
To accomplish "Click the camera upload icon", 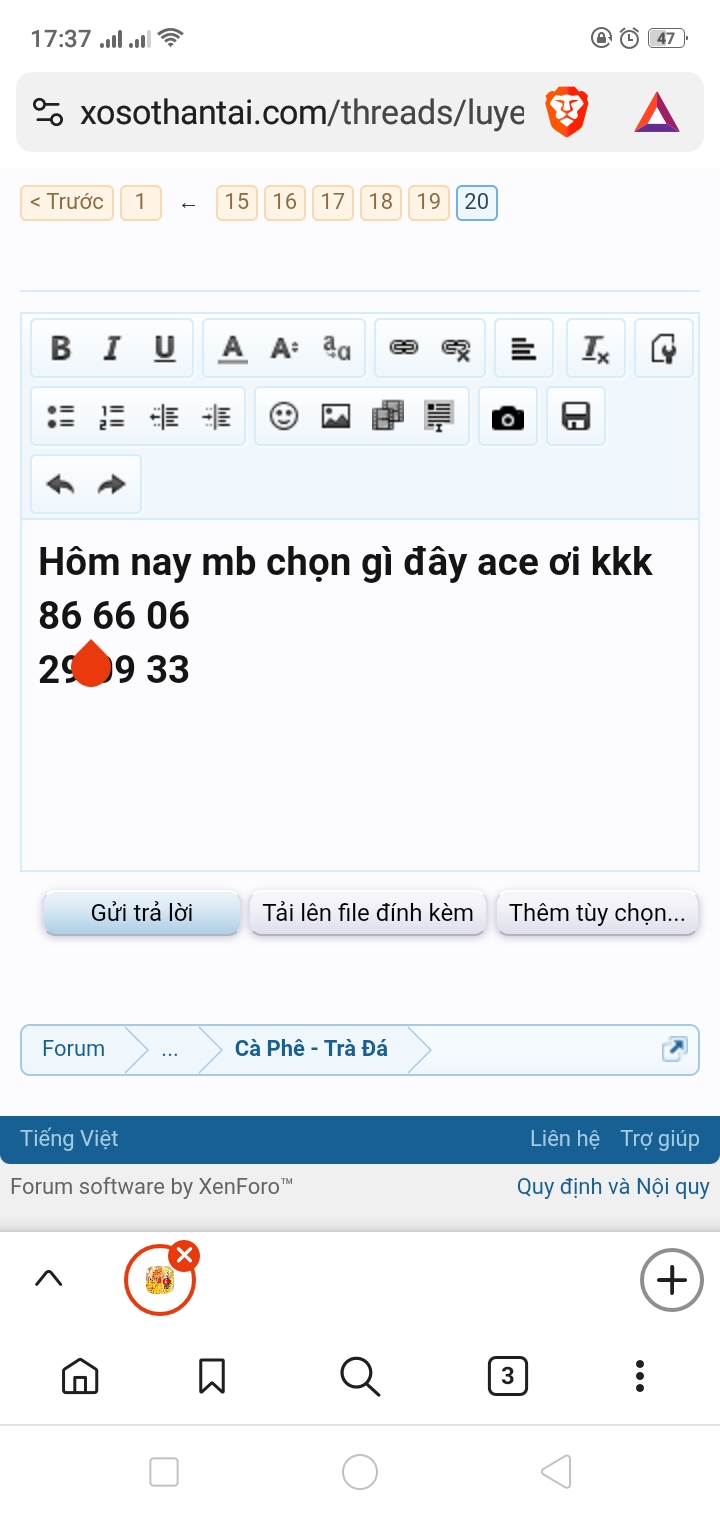I will point(508,416).
